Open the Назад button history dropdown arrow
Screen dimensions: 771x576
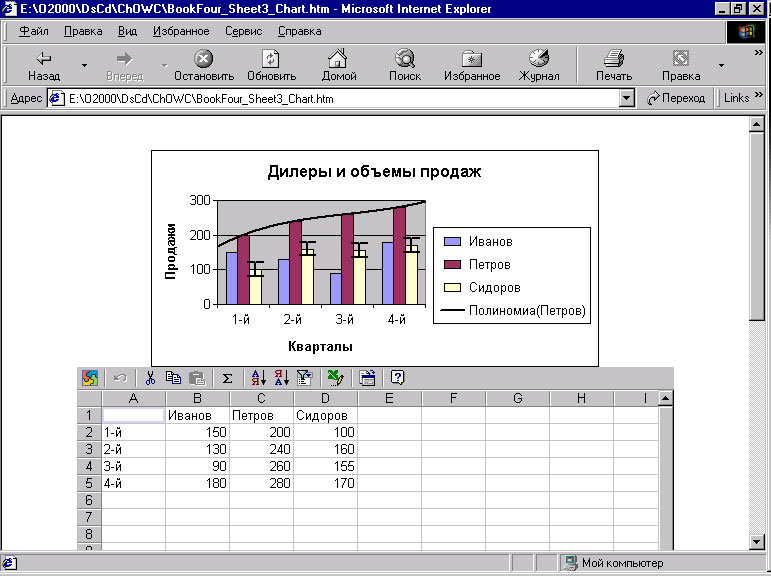(84, 66)
